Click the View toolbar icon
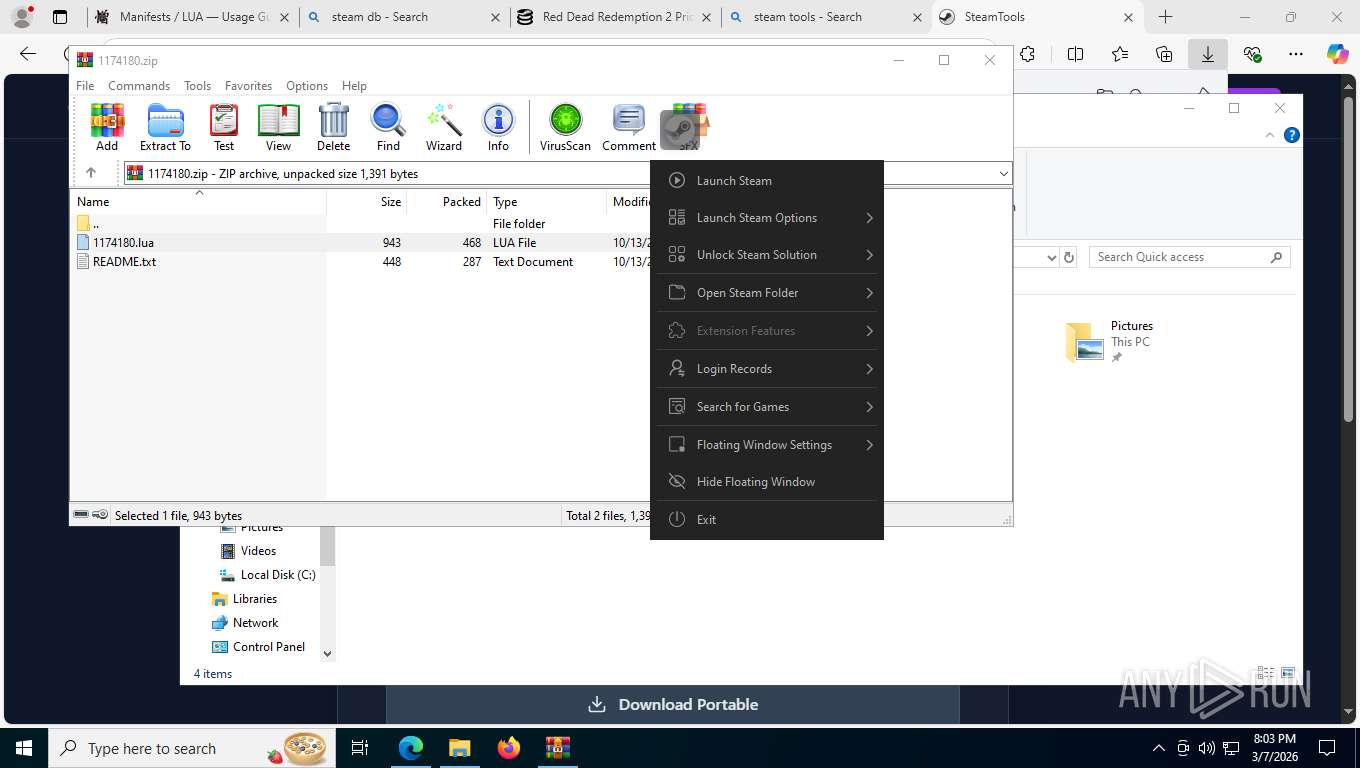 coord(278,128)
